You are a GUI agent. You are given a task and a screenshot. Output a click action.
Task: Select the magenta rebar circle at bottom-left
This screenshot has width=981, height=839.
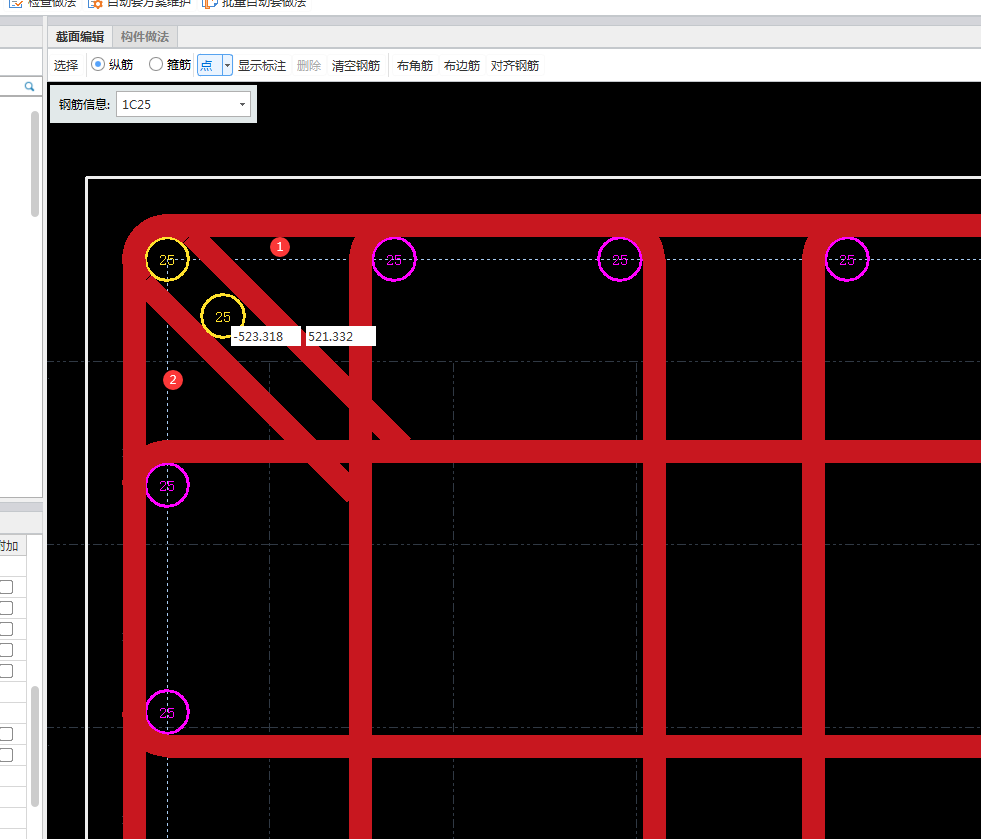167,712
